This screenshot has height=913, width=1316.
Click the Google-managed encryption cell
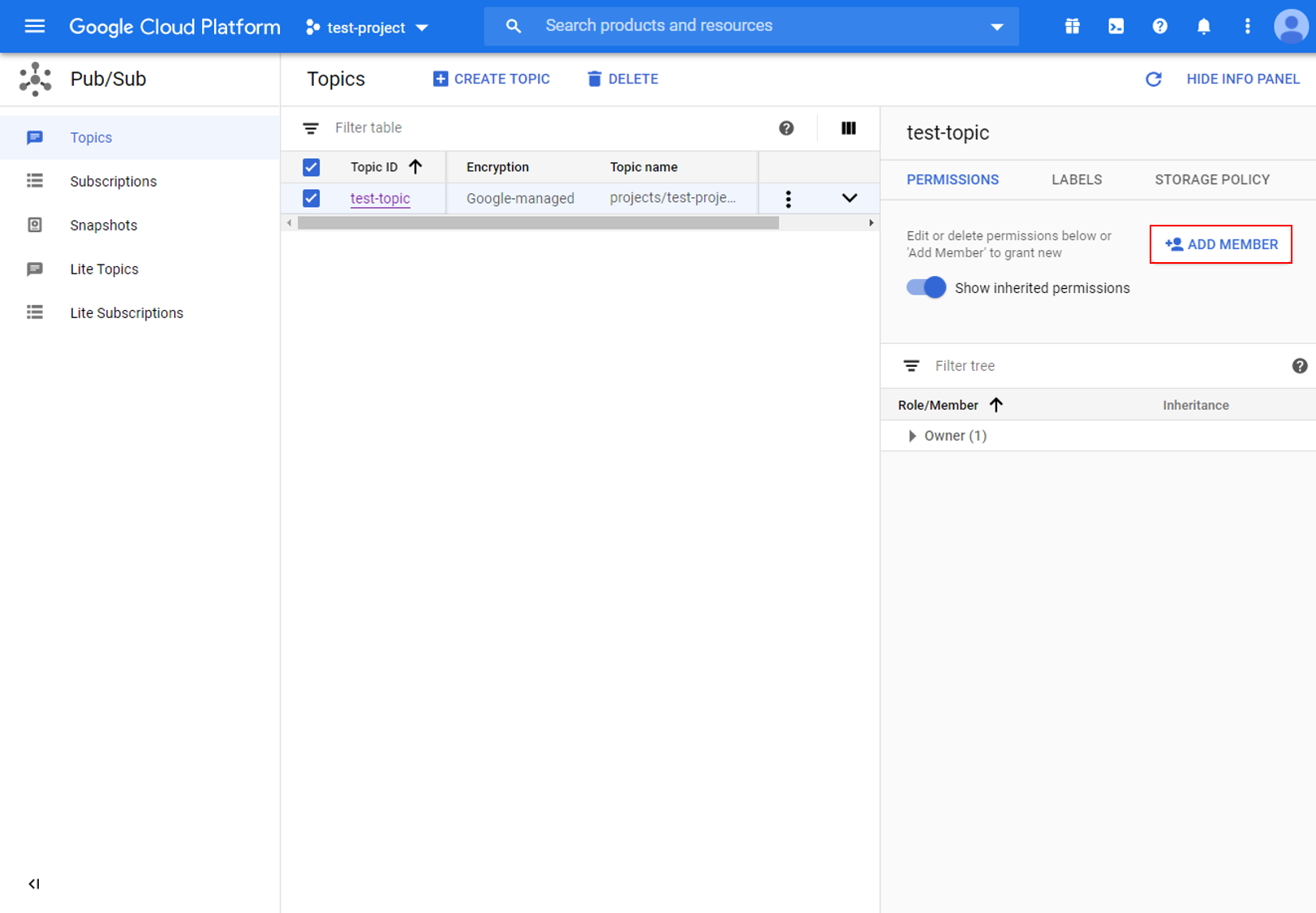pyautogui.click(x=520, y=198)
